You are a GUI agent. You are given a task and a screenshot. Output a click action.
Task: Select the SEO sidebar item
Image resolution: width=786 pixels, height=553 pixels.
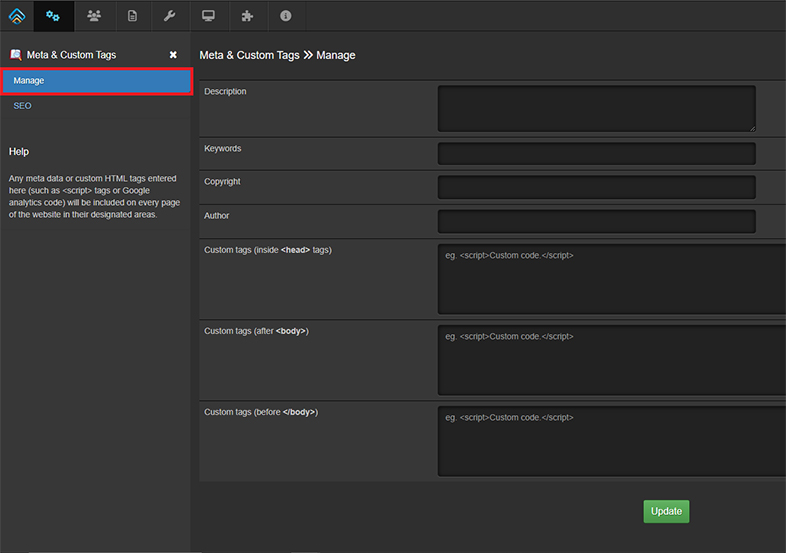click(22, 105)
